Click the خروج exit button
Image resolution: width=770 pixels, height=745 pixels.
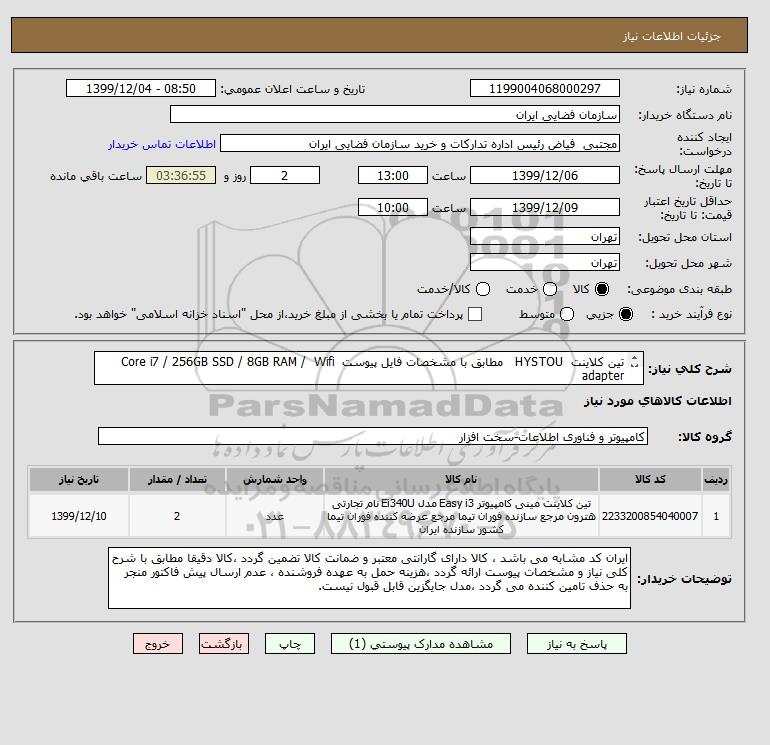click(158, 644)
